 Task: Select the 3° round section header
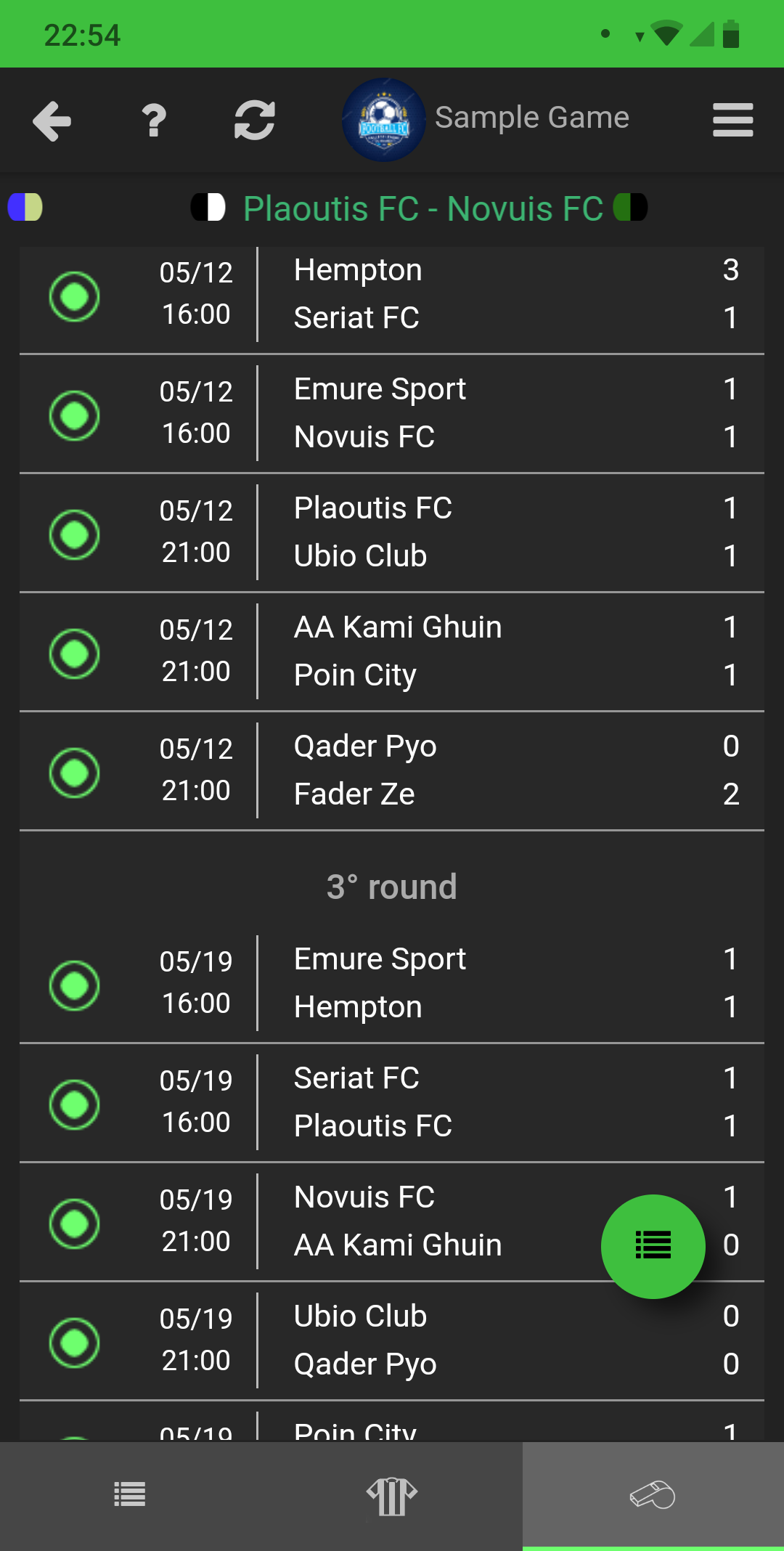(x=392, y=887)
